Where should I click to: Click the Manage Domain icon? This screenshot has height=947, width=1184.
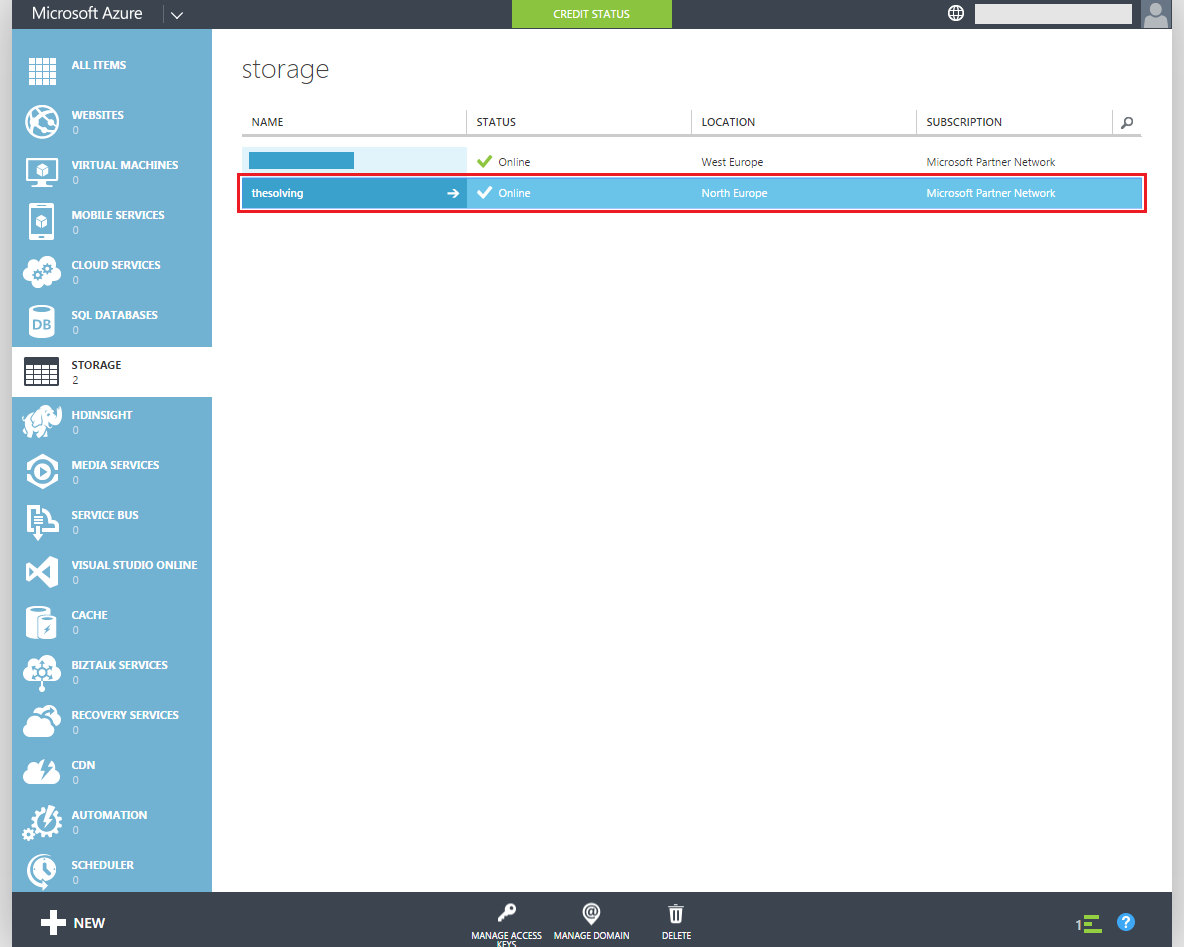click(591, 913)
